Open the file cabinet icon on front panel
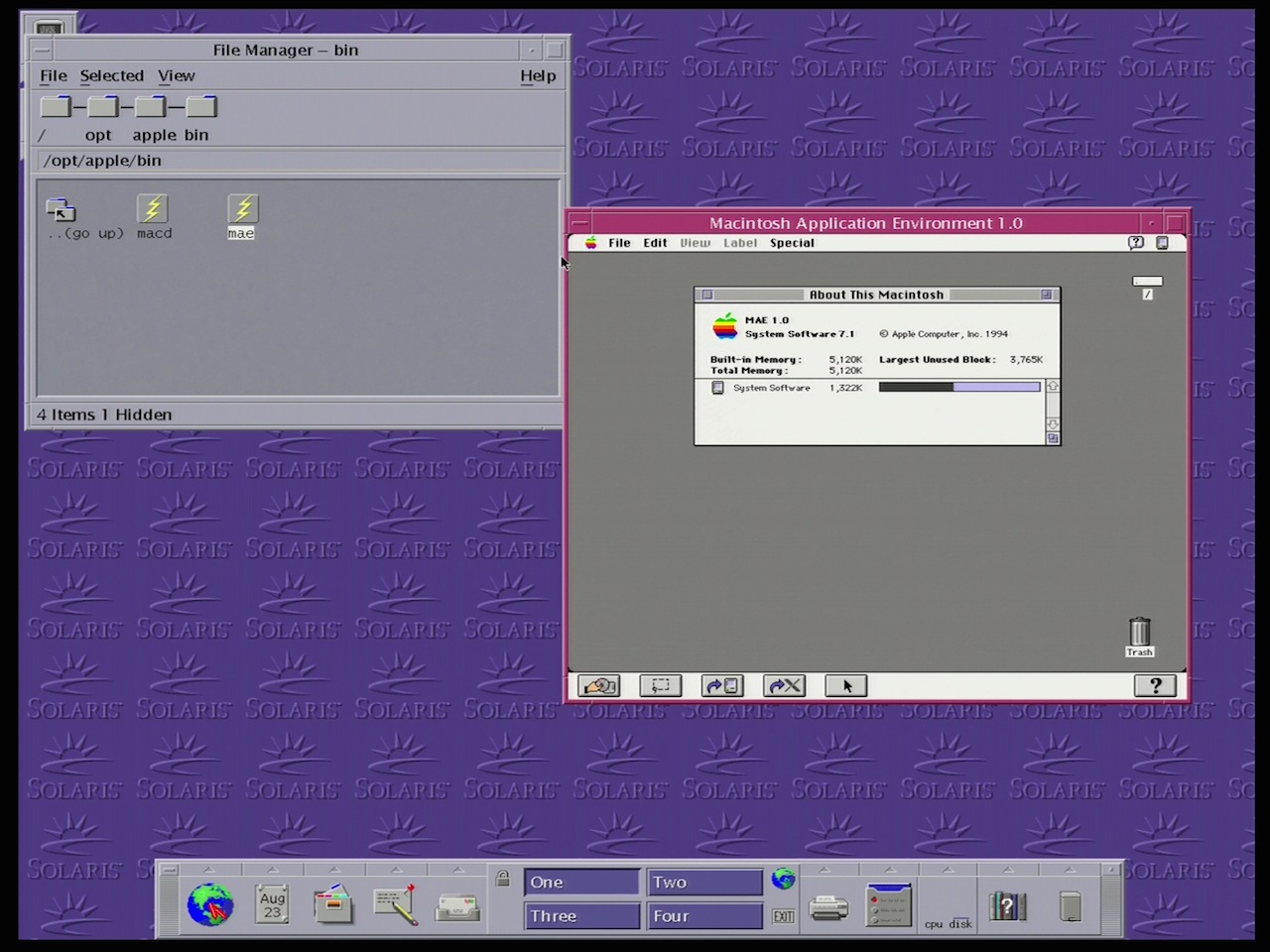Screen dimensions: 1270x952 pyautogui.click(x=333, y=904)
